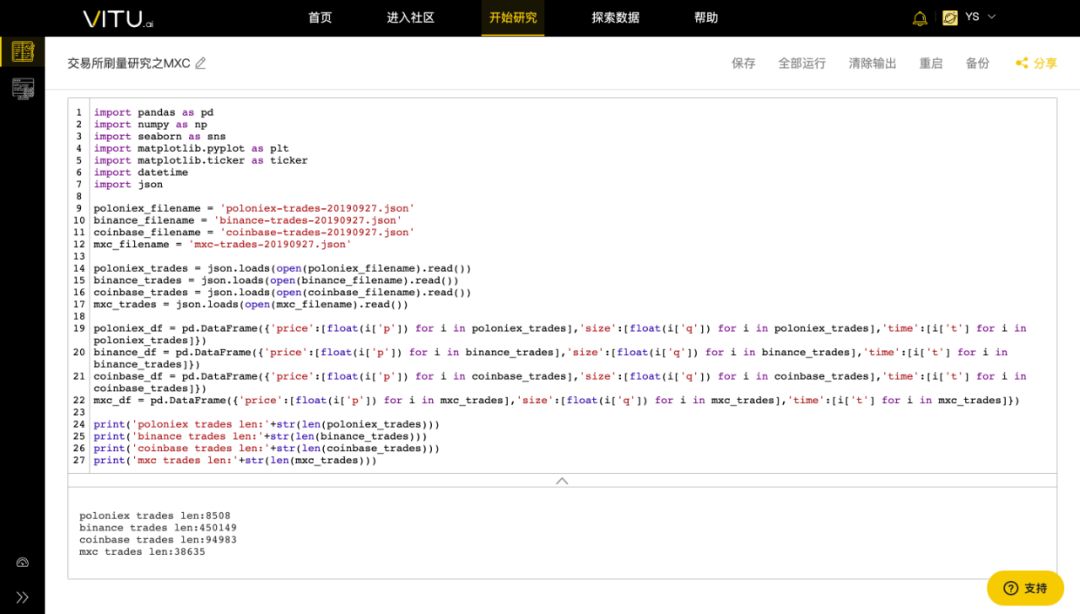Open the YS account dropdown
The height and width of the screenshot is (614, 1080).
(981, 17)
